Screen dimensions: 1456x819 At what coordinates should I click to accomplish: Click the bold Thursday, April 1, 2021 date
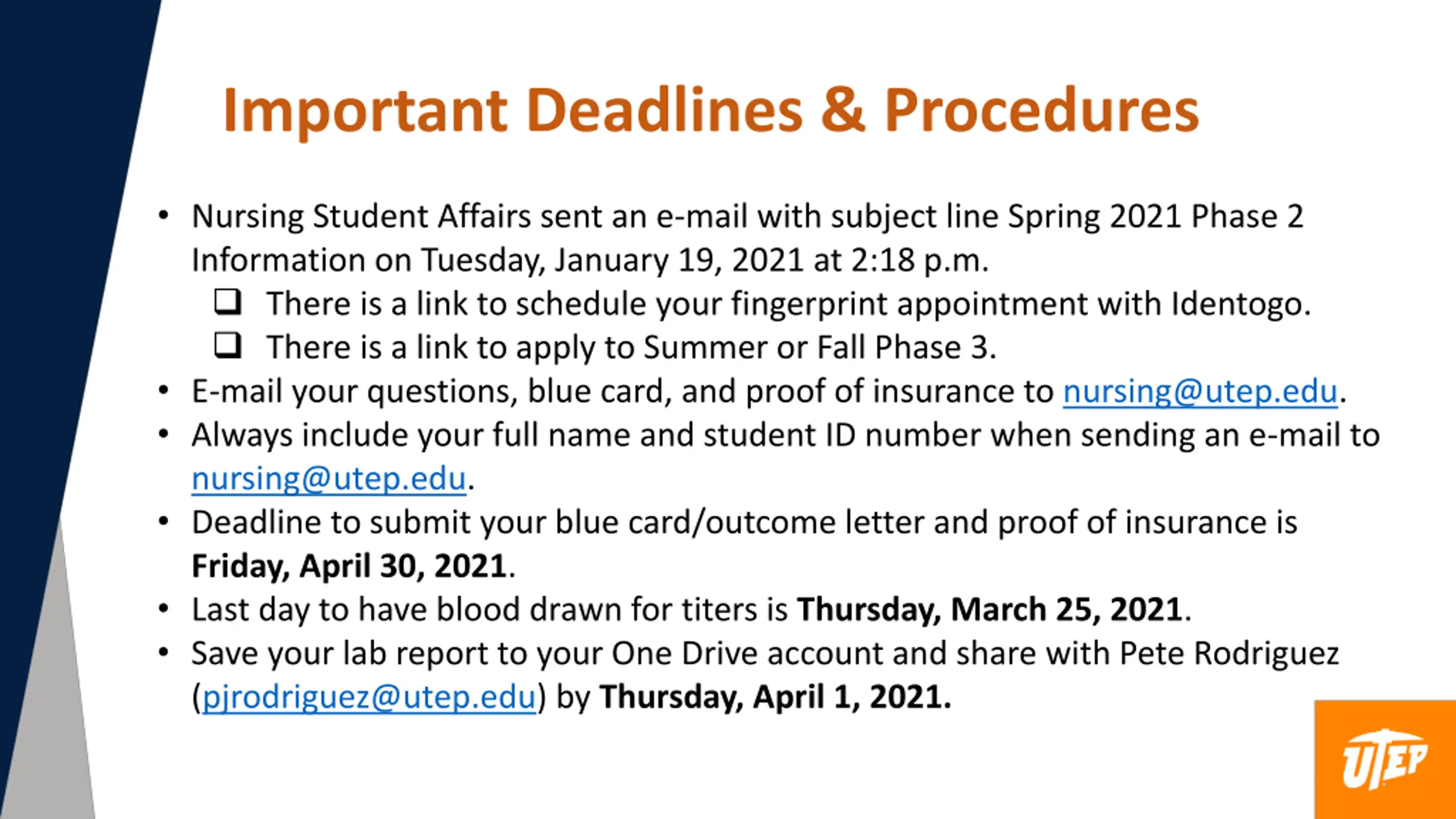click(775, 697)
